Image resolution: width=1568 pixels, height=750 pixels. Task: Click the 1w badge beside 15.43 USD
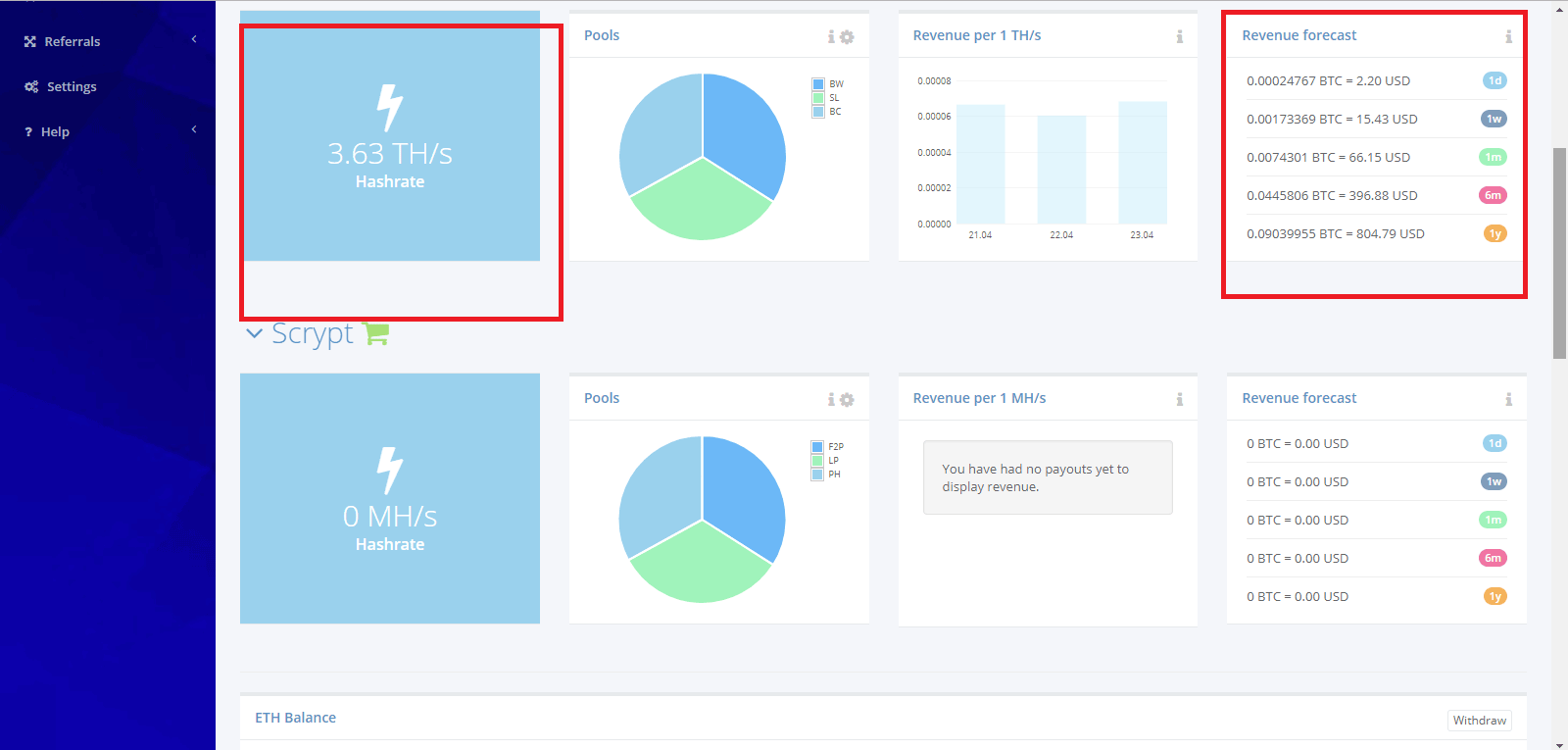point(1494,119)
